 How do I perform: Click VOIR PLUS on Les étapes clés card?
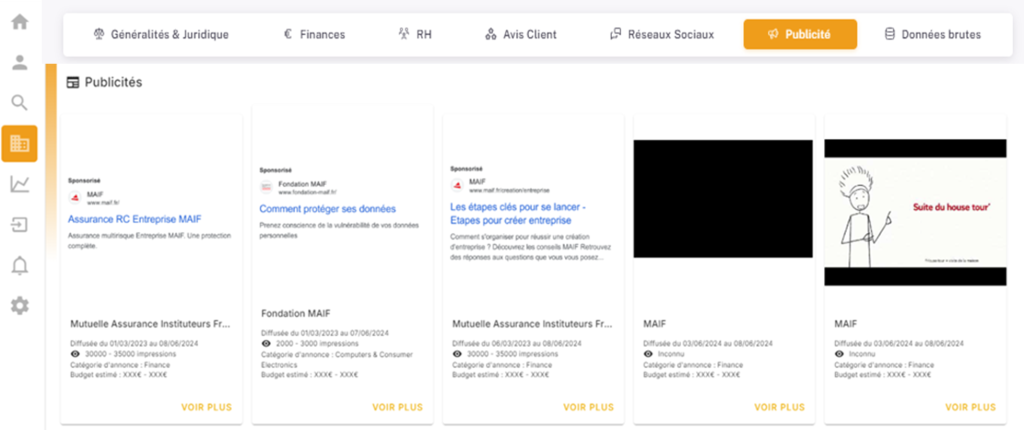[x=588, y=407]
